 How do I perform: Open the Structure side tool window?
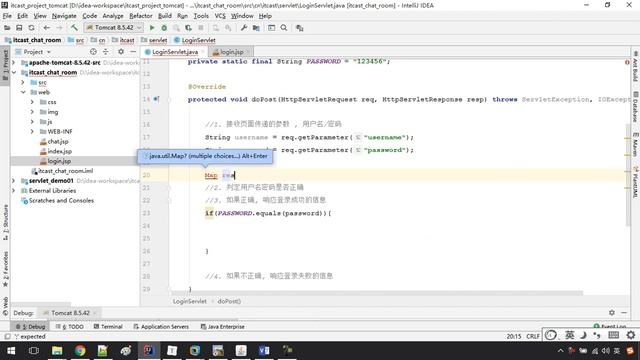tap(5, 222)
